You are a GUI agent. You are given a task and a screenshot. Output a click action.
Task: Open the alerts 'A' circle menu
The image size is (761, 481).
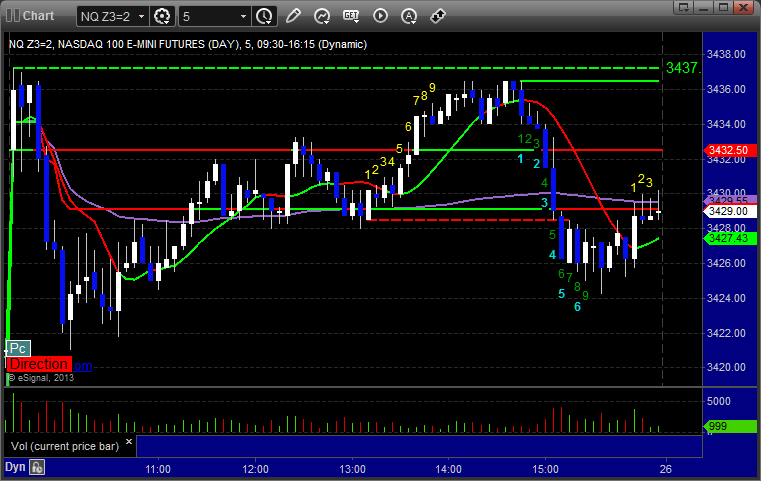click(409, 16)
